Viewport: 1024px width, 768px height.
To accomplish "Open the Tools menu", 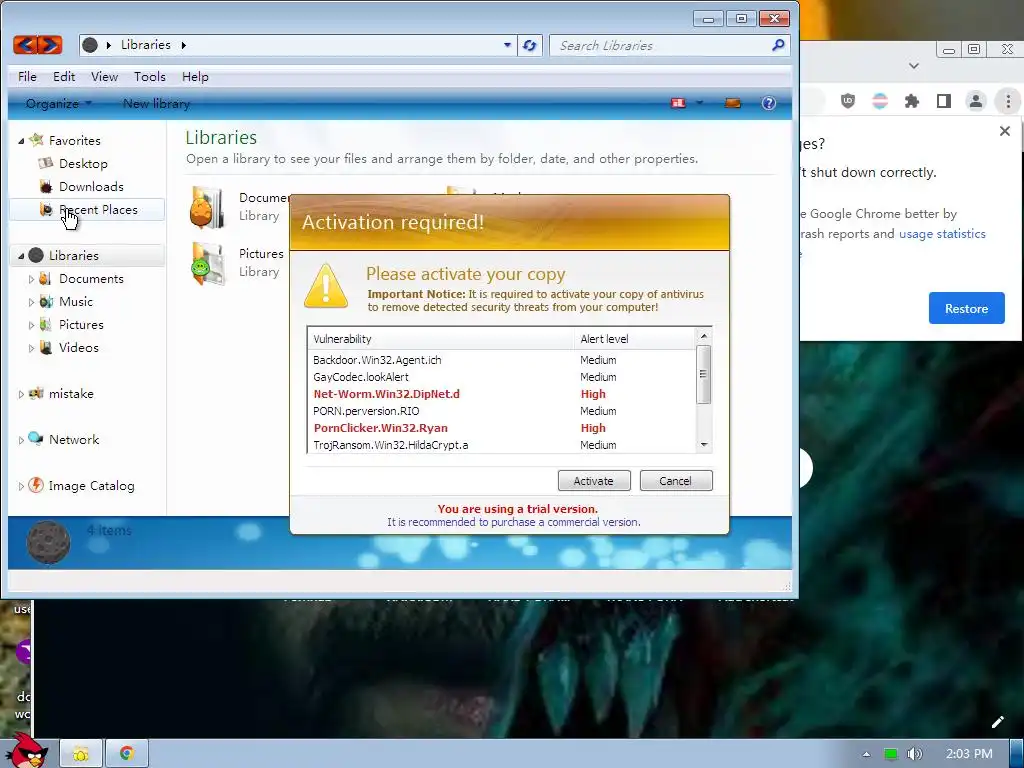I will point(150,76).
